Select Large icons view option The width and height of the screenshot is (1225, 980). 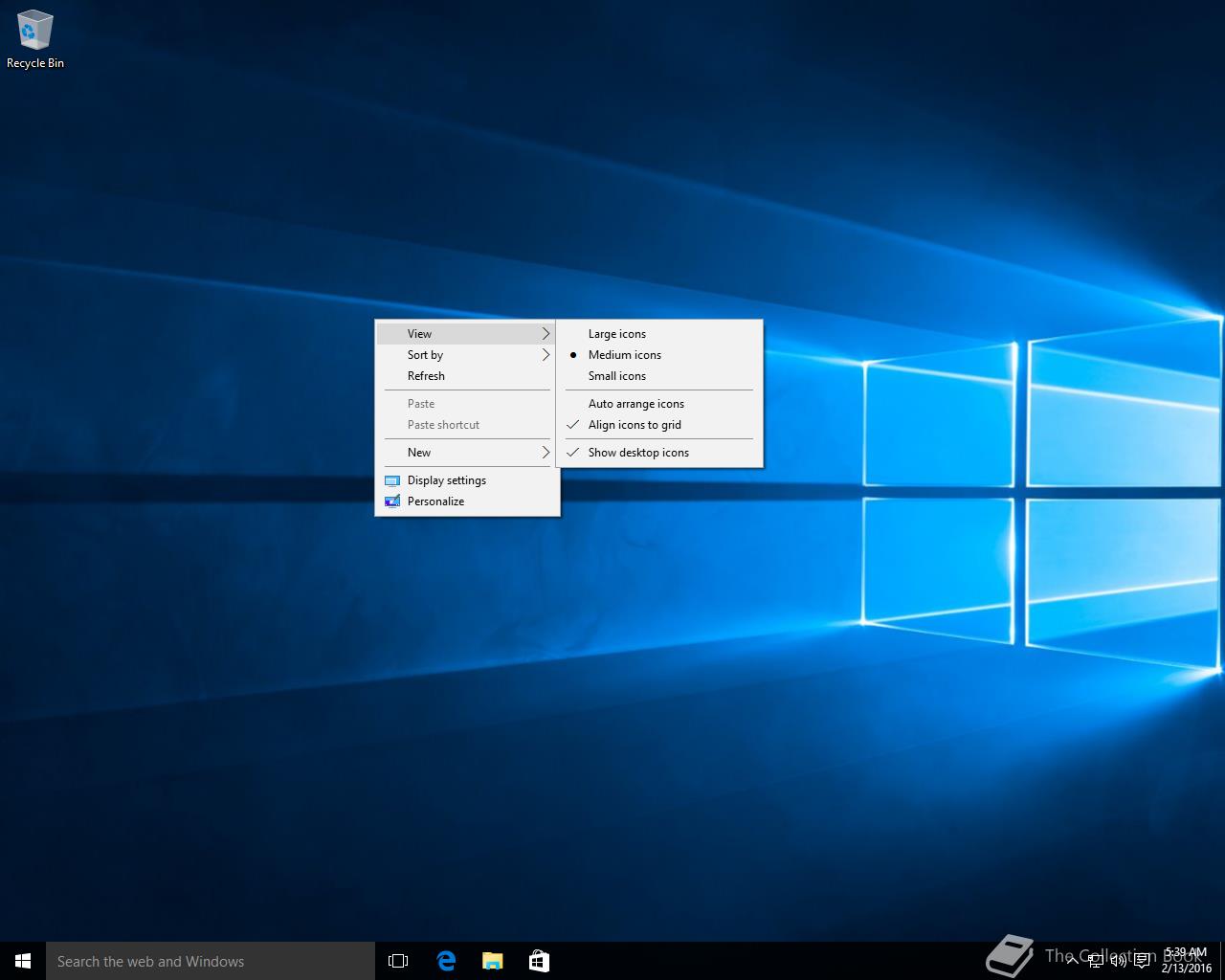[659, 334]
